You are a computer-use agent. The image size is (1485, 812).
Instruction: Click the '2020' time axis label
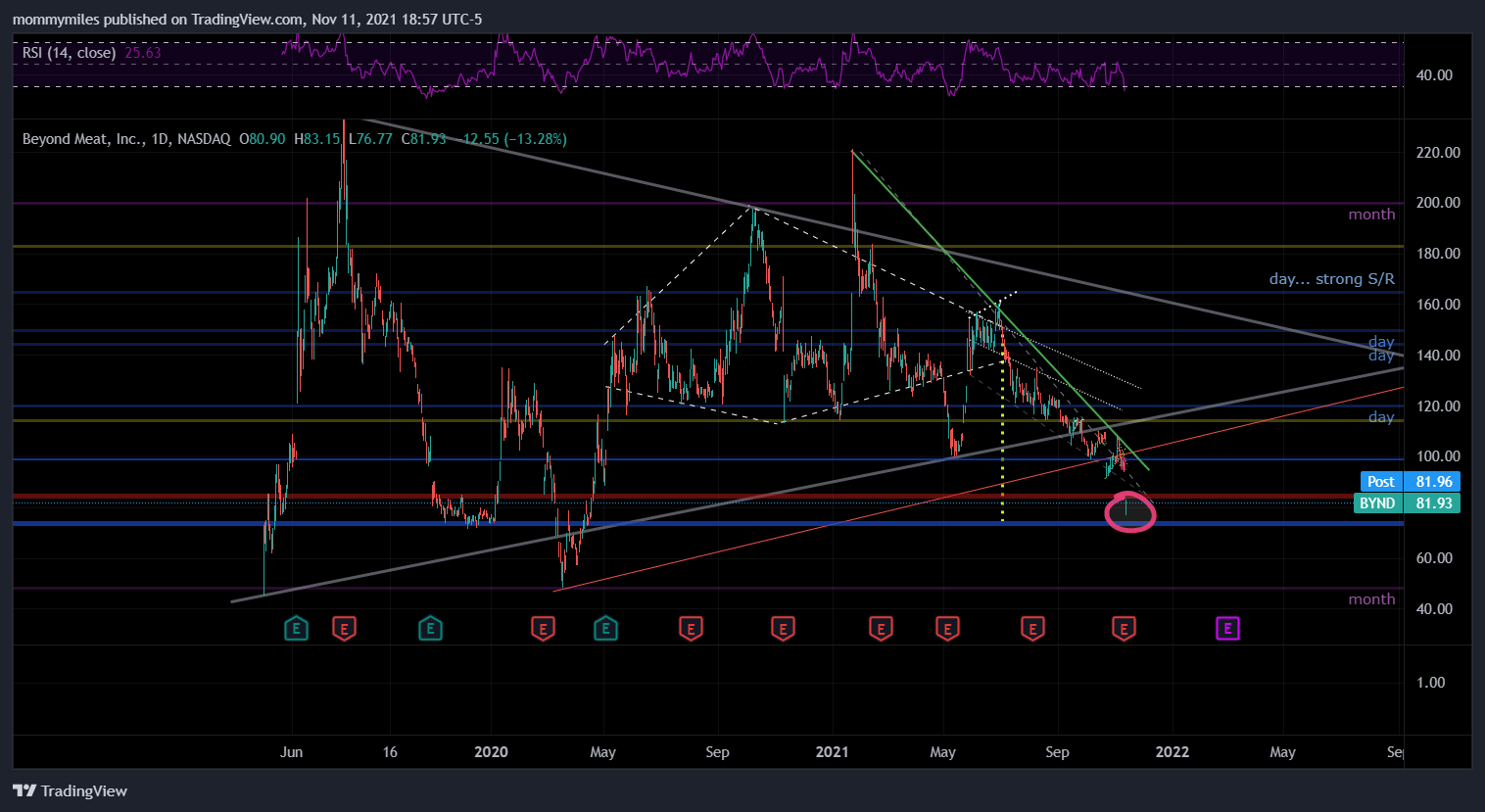point(491,752)
